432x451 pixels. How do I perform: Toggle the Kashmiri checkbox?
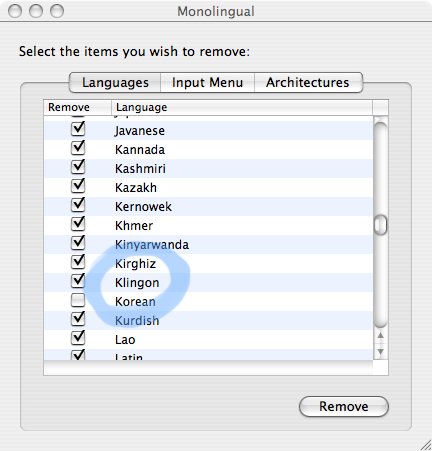(78, 167)
